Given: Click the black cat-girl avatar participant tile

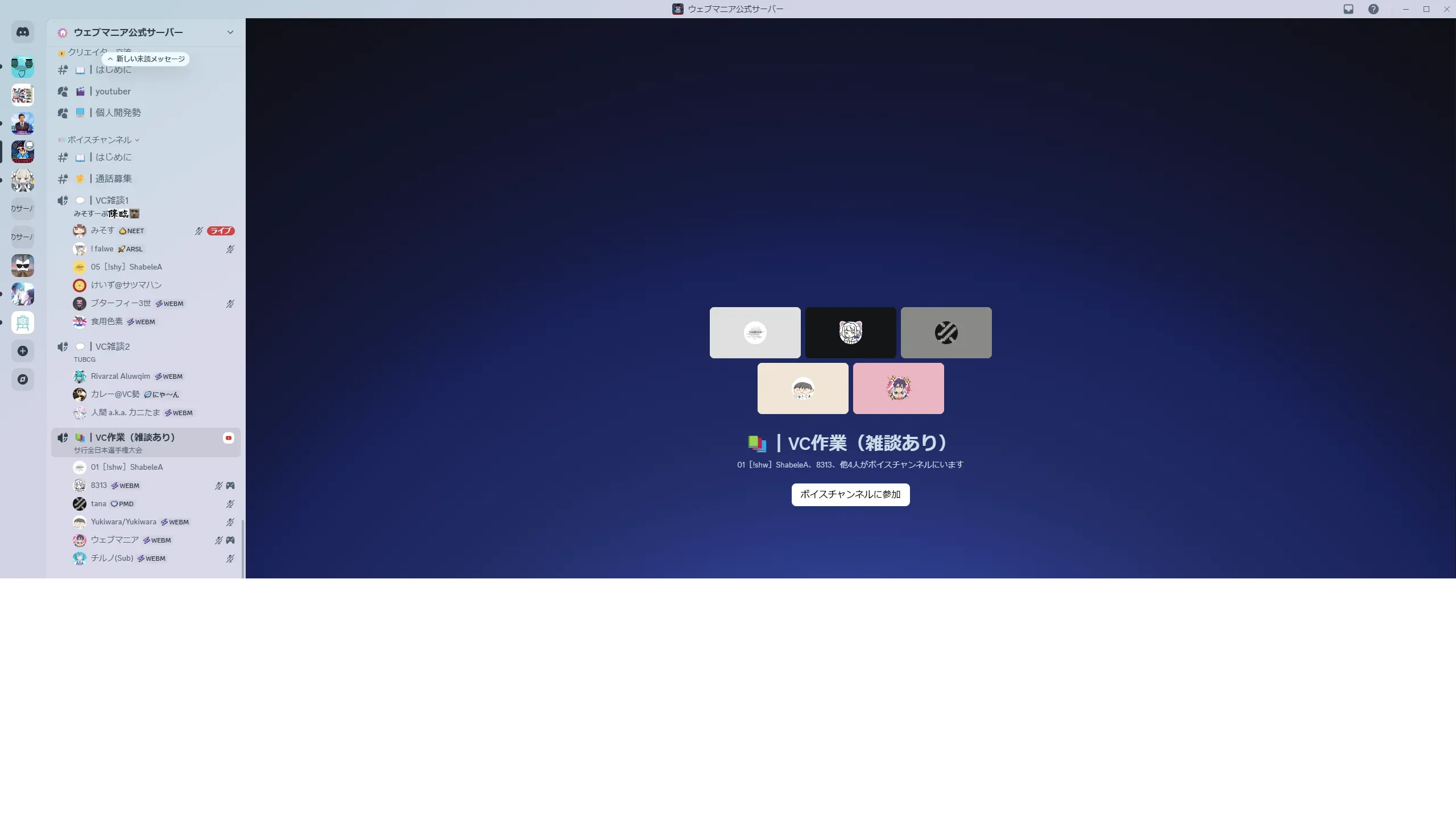Looking at the screenshot, I should 850,333.
